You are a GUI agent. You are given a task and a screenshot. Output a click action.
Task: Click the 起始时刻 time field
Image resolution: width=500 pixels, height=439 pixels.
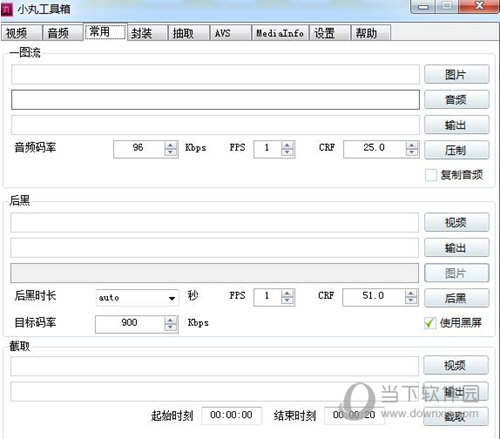pos(232,415)
